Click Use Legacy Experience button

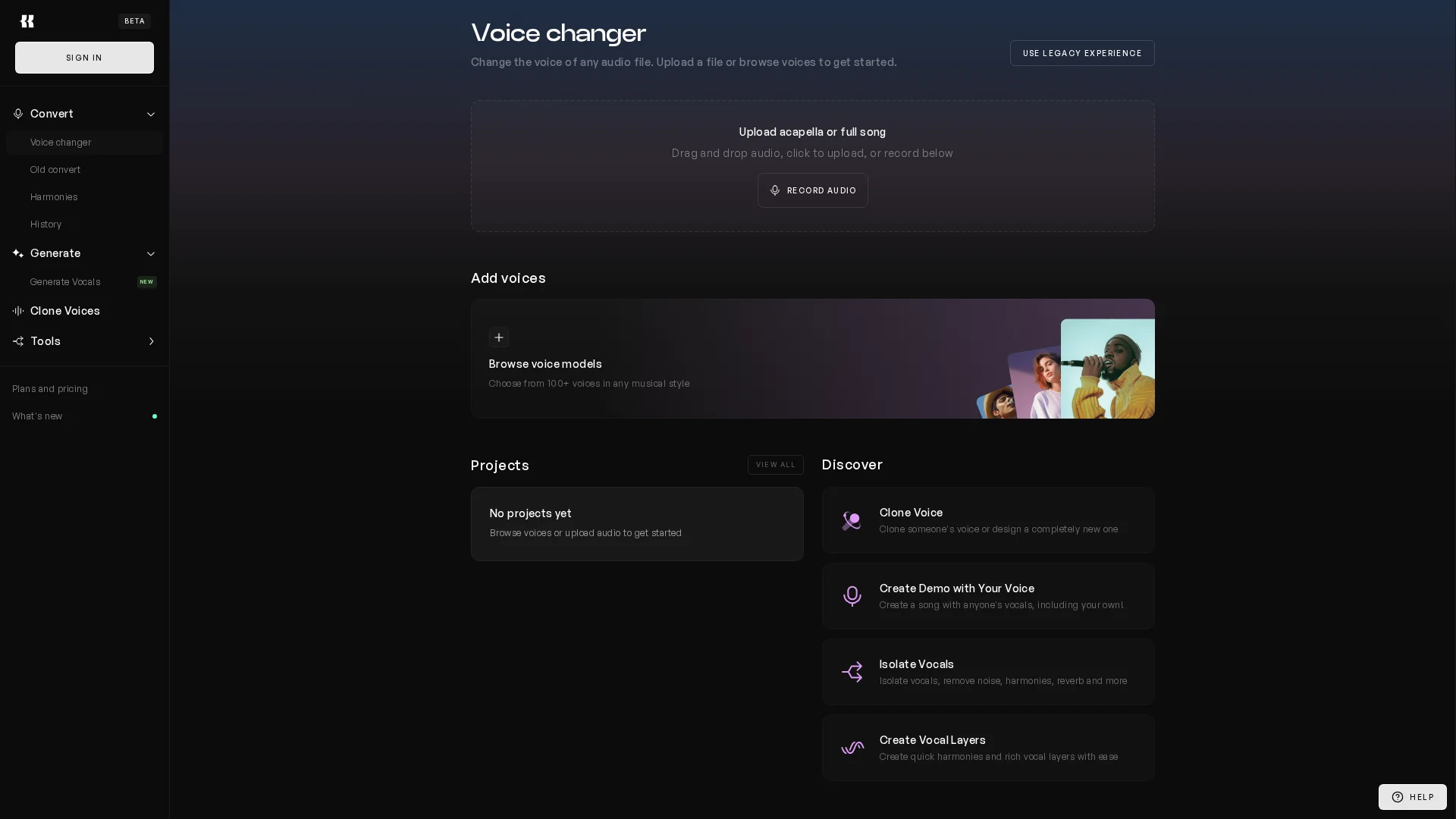pyautogui.click(x=1081, y=53)
